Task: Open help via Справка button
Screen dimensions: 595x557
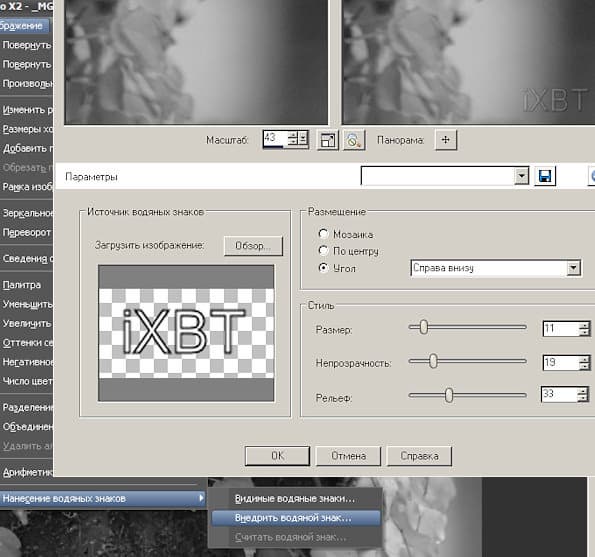Action: [419, 456]
